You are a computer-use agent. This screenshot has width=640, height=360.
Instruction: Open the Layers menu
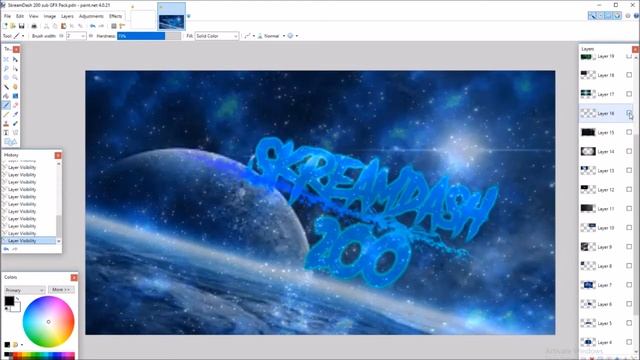tap(67, 16)
